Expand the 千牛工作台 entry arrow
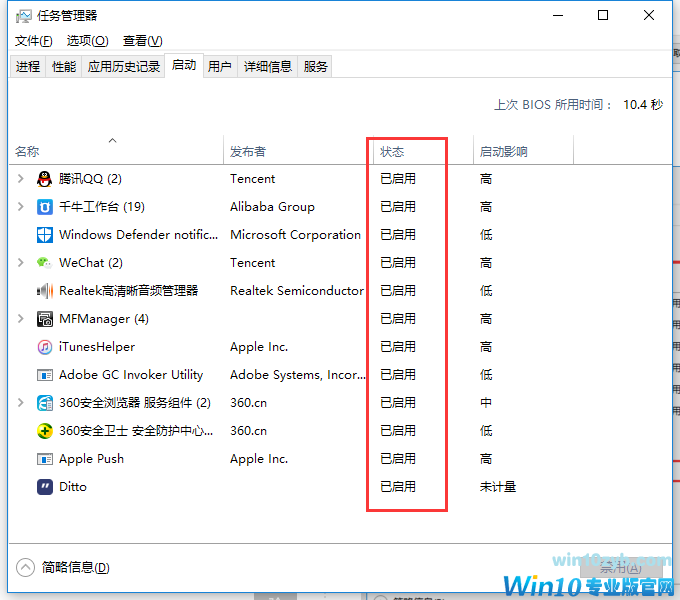680x600 pixels. pos(21,207)
